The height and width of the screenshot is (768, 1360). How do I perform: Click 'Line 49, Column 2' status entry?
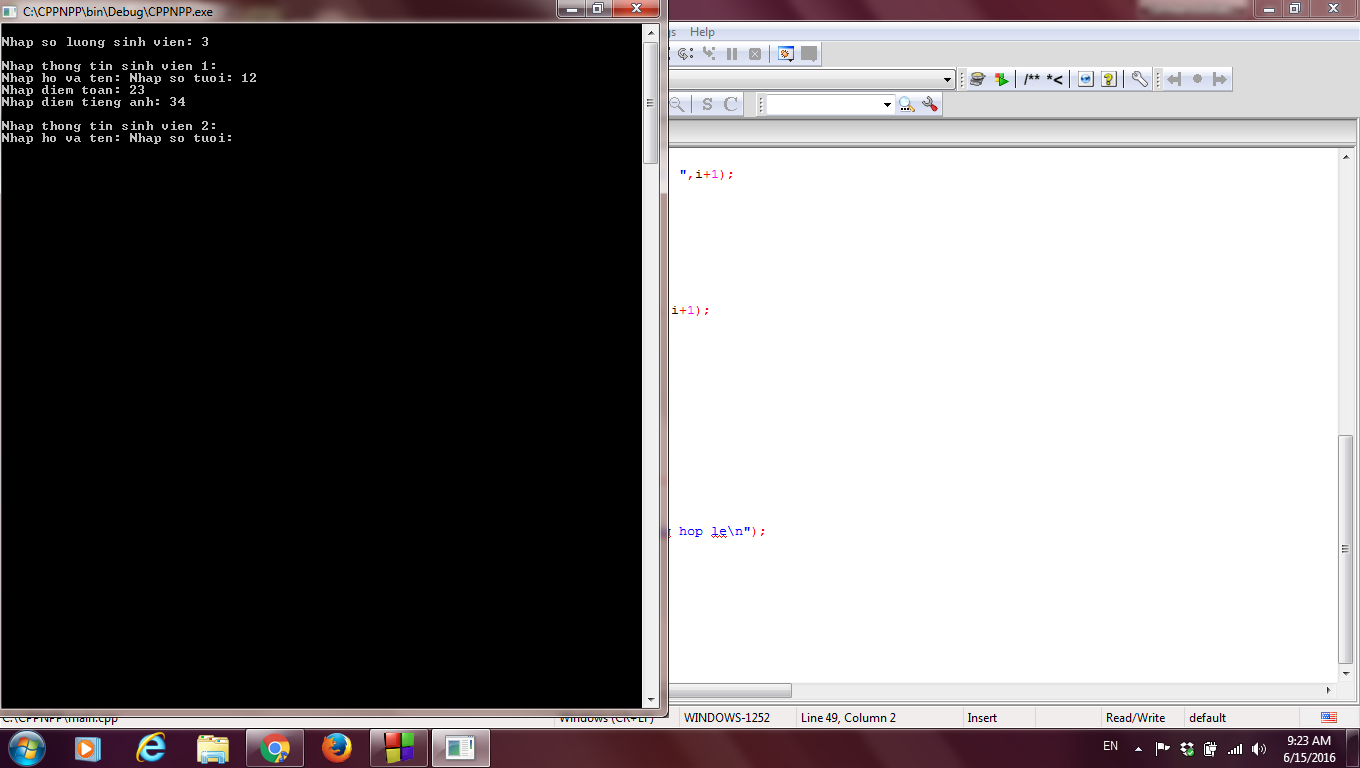pos(848,718)
